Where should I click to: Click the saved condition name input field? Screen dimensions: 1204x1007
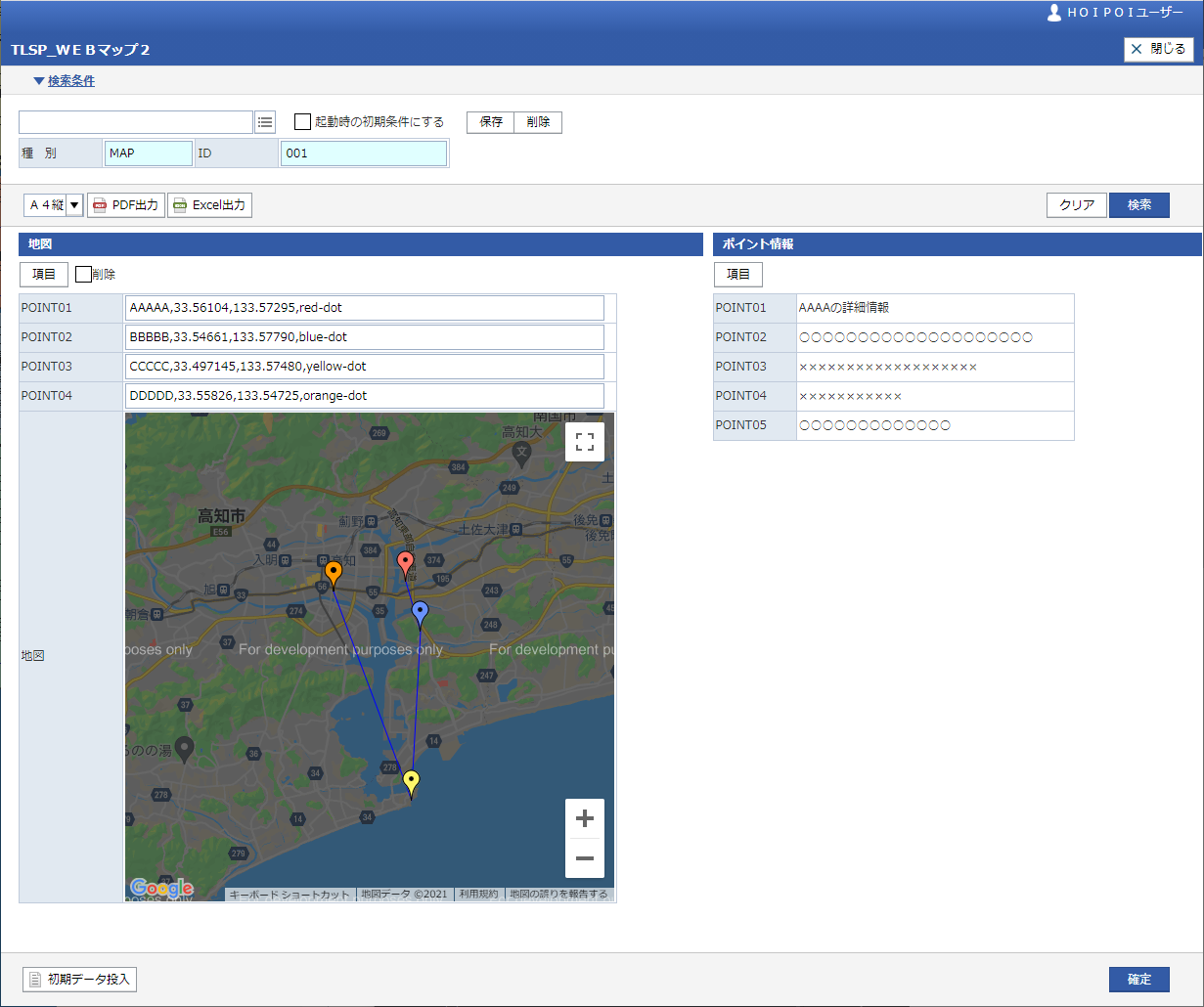(x=136, y=122)
